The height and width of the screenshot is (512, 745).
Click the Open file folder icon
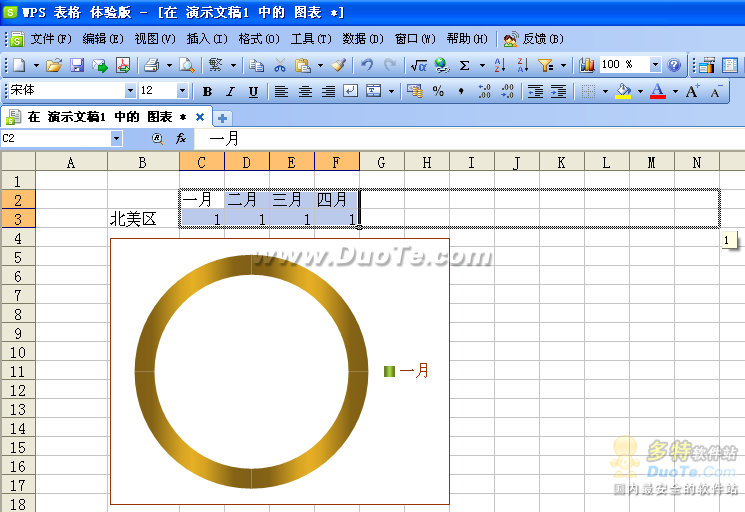[54, 65]
